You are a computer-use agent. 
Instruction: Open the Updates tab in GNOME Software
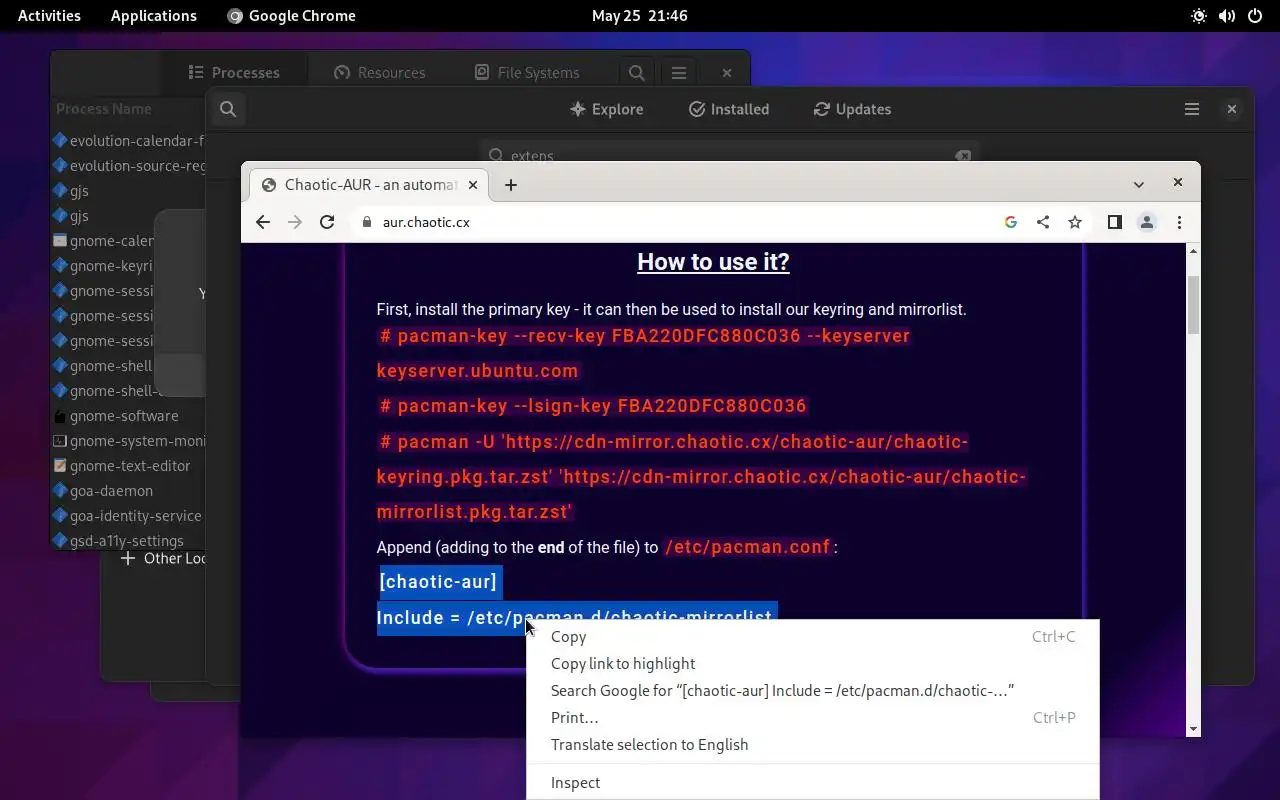pos(852,109)
